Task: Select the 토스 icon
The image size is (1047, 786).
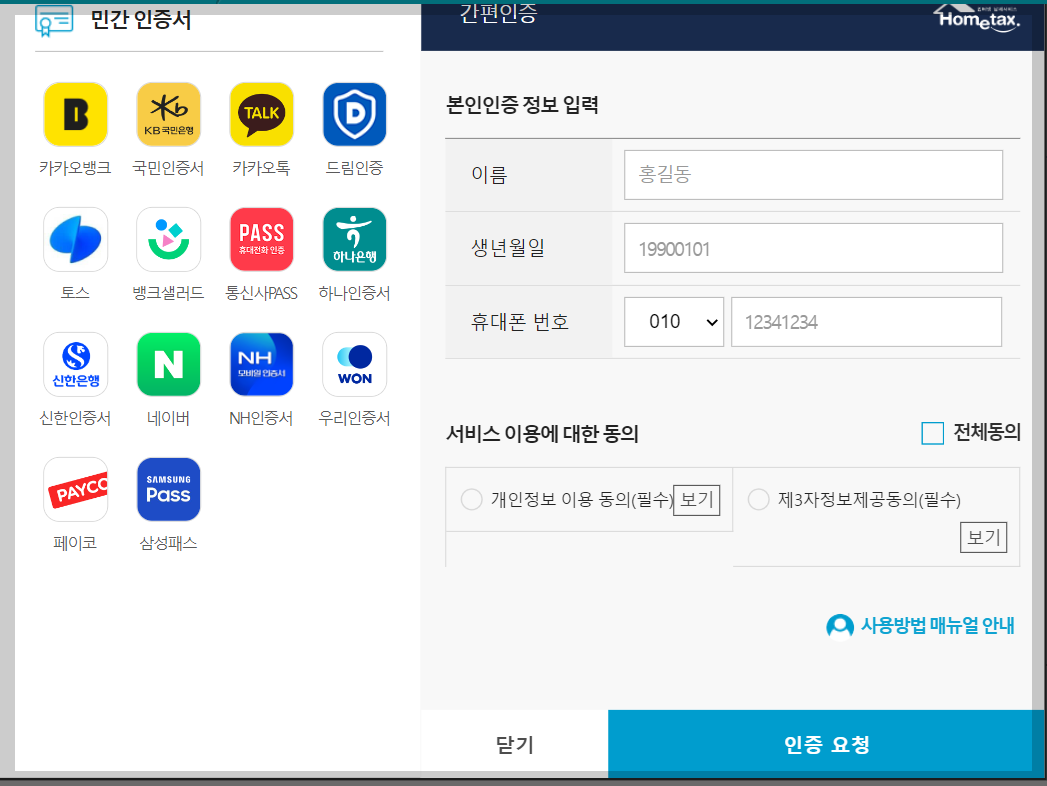Action: (75, 239)
